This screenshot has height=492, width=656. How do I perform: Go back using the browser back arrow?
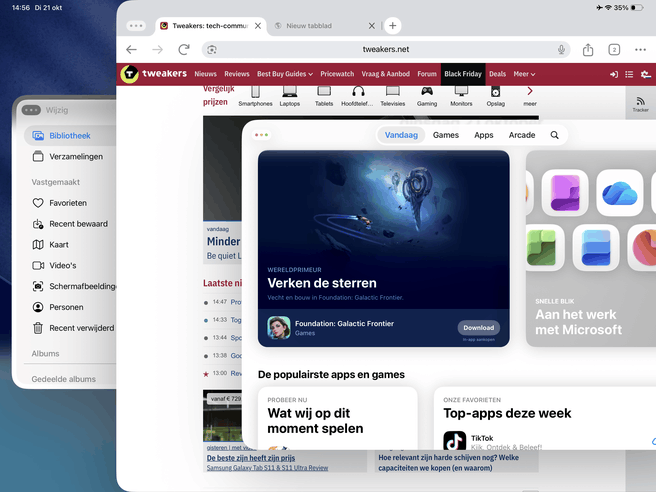131,49
